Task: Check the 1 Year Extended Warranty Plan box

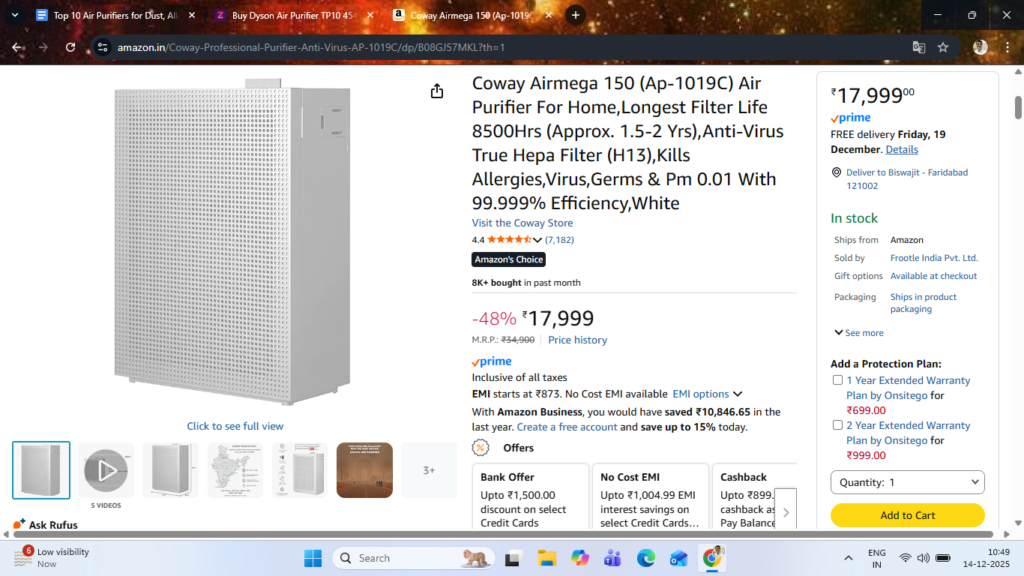Action: click(837, 380)
